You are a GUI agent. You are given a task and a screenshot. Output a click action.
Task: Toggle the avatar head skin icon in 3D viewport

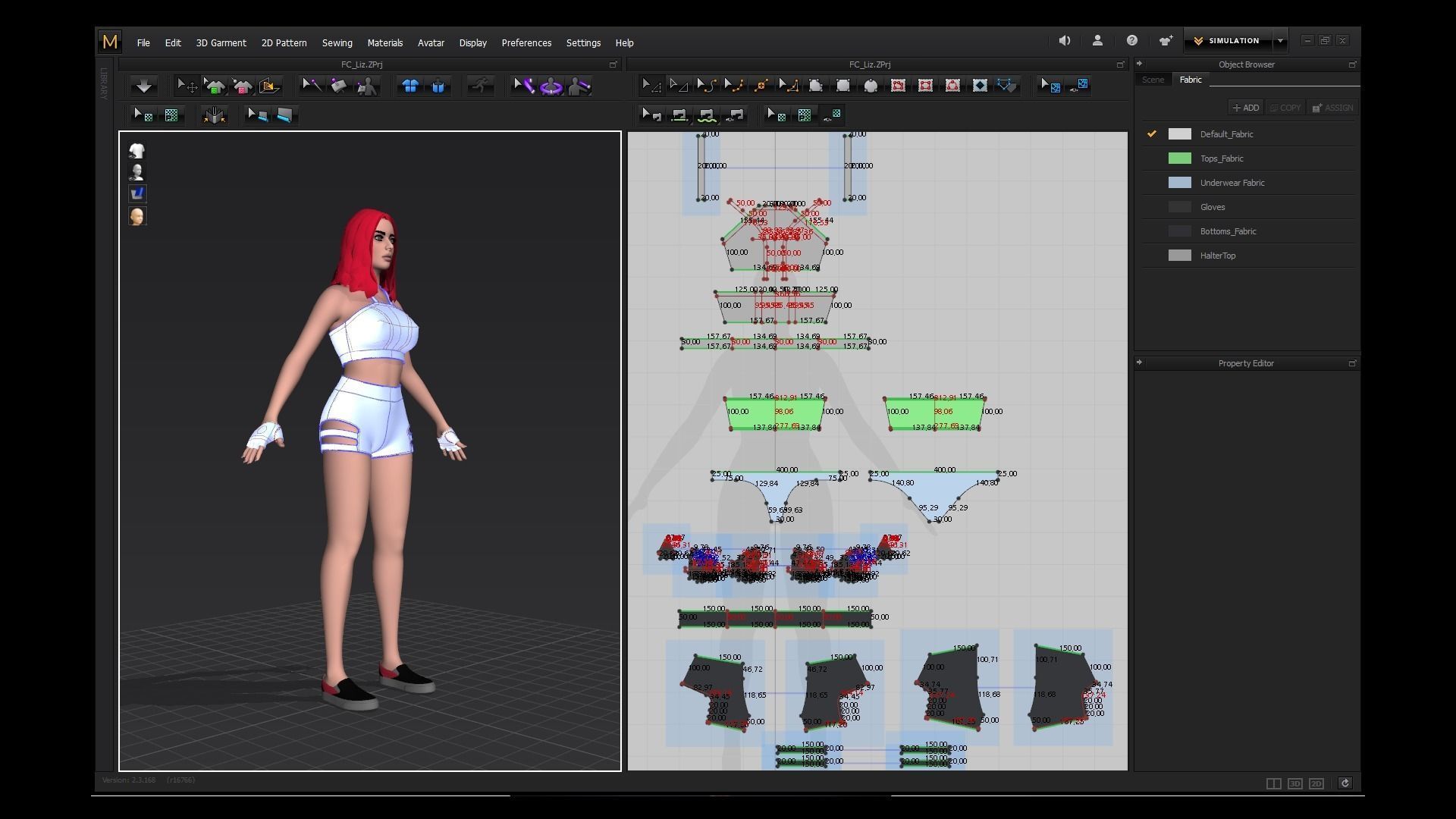pos(137,216)
